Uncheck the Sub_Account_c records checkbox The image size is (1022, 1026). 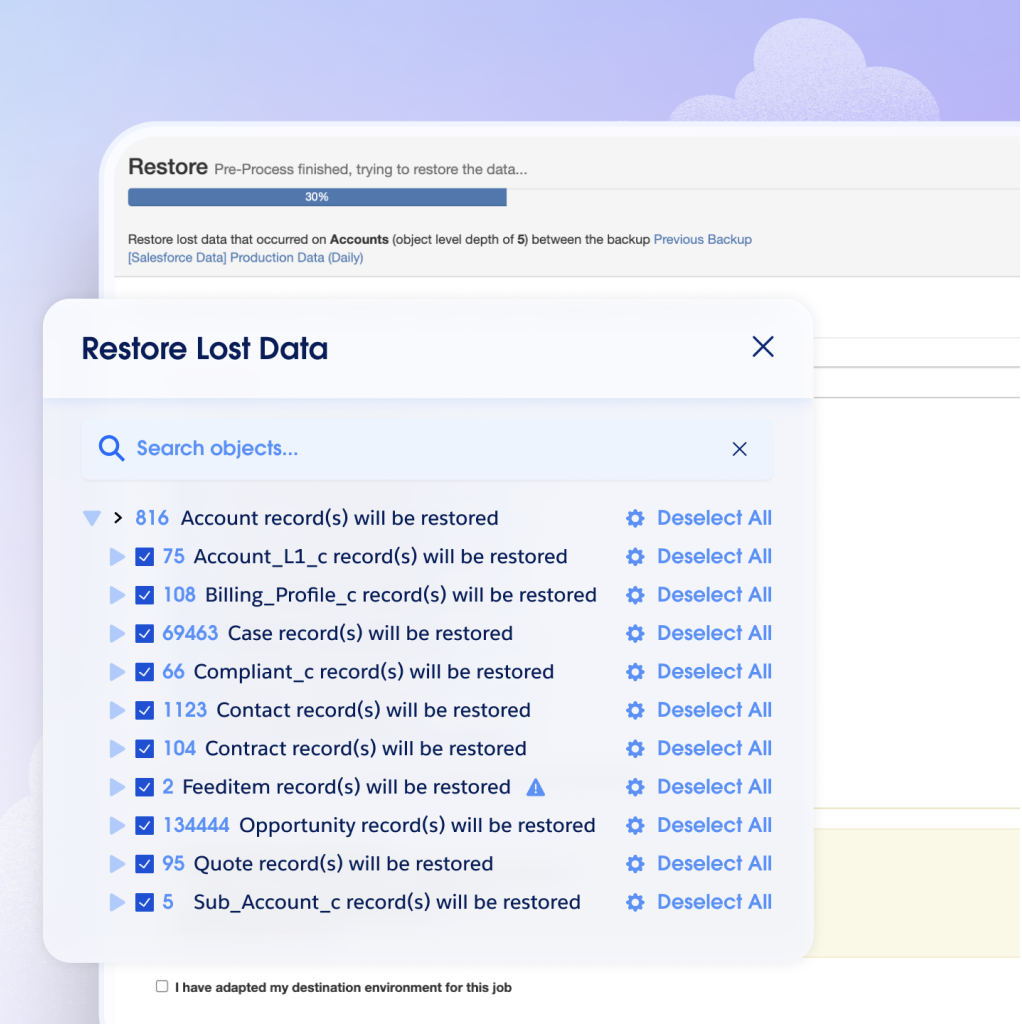coord(145,902)
